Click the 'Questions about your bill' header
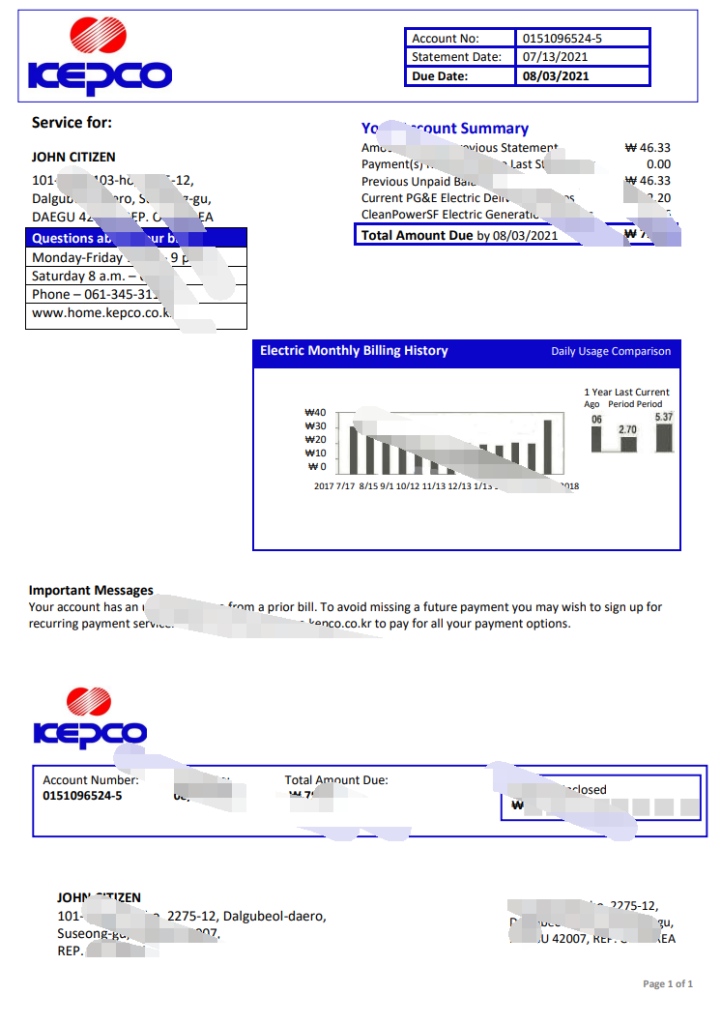 tap(136, 238)
